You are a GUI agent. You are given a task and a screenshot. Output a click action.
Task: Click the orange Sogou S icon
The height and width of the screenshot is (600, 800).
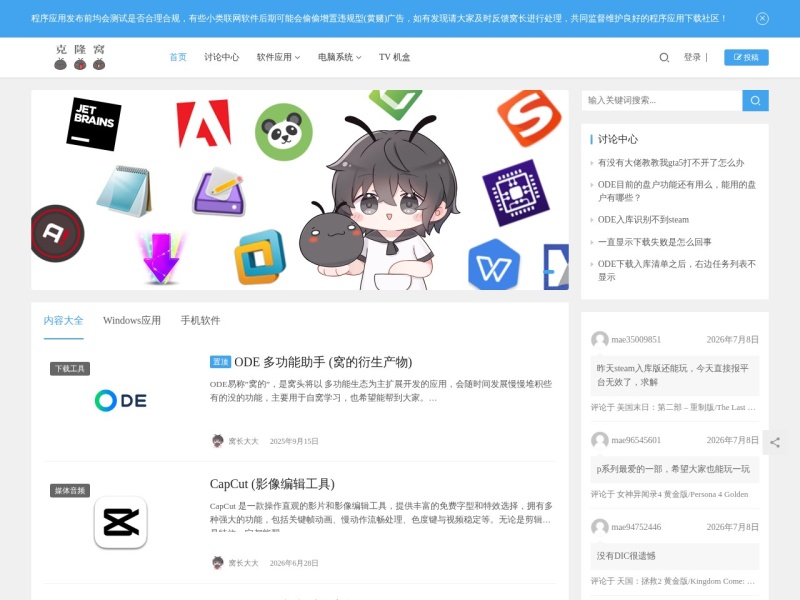(x=529, y=118)
